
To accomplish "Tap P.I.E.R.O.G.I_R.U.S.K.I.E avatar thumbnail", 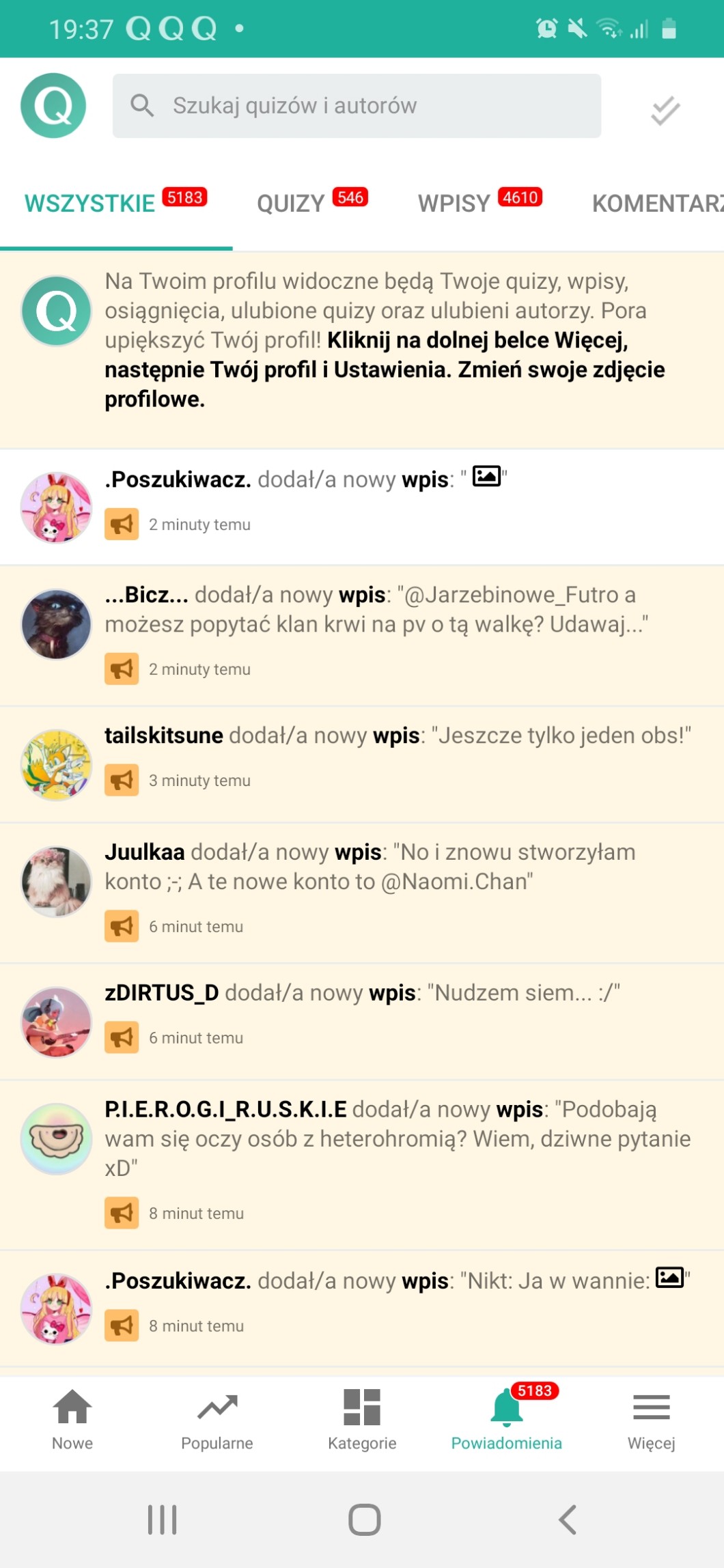I will [x=56, y=1139].
